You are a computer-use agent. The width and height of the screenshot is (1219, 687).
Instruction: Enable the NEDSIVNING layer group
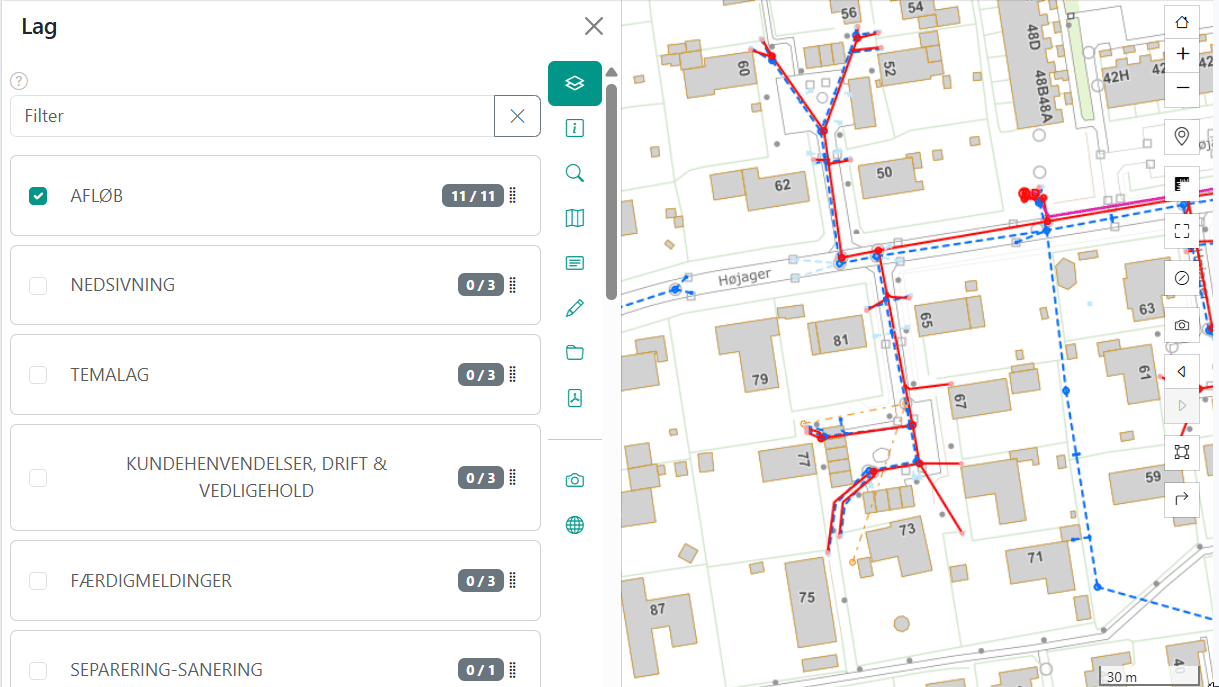point(38,286)
